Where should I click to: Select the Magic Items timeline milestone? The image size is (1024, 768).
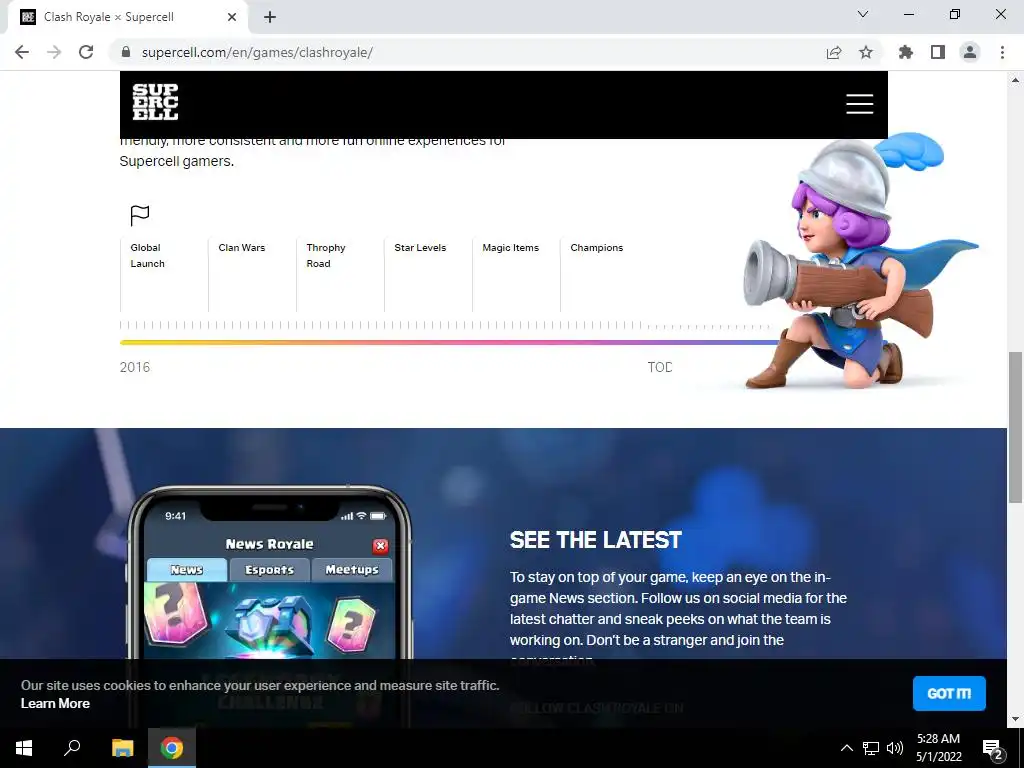(x=511, y=248)
